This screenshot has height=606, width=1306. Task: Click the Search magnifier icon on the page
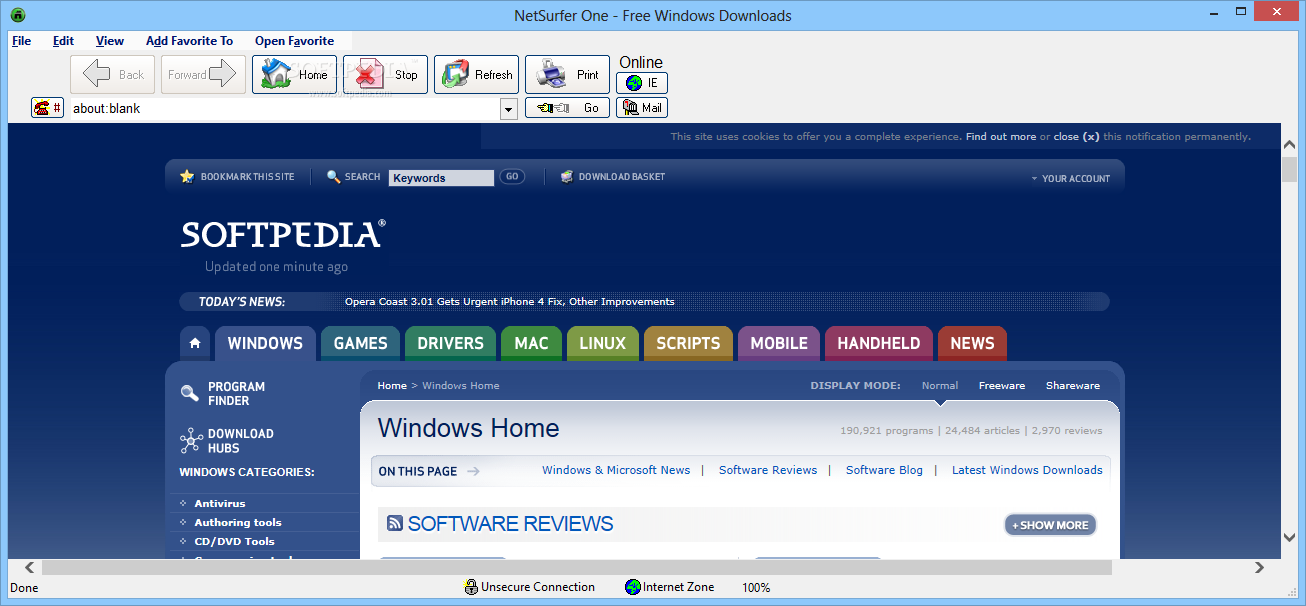[x=334, y=177]
